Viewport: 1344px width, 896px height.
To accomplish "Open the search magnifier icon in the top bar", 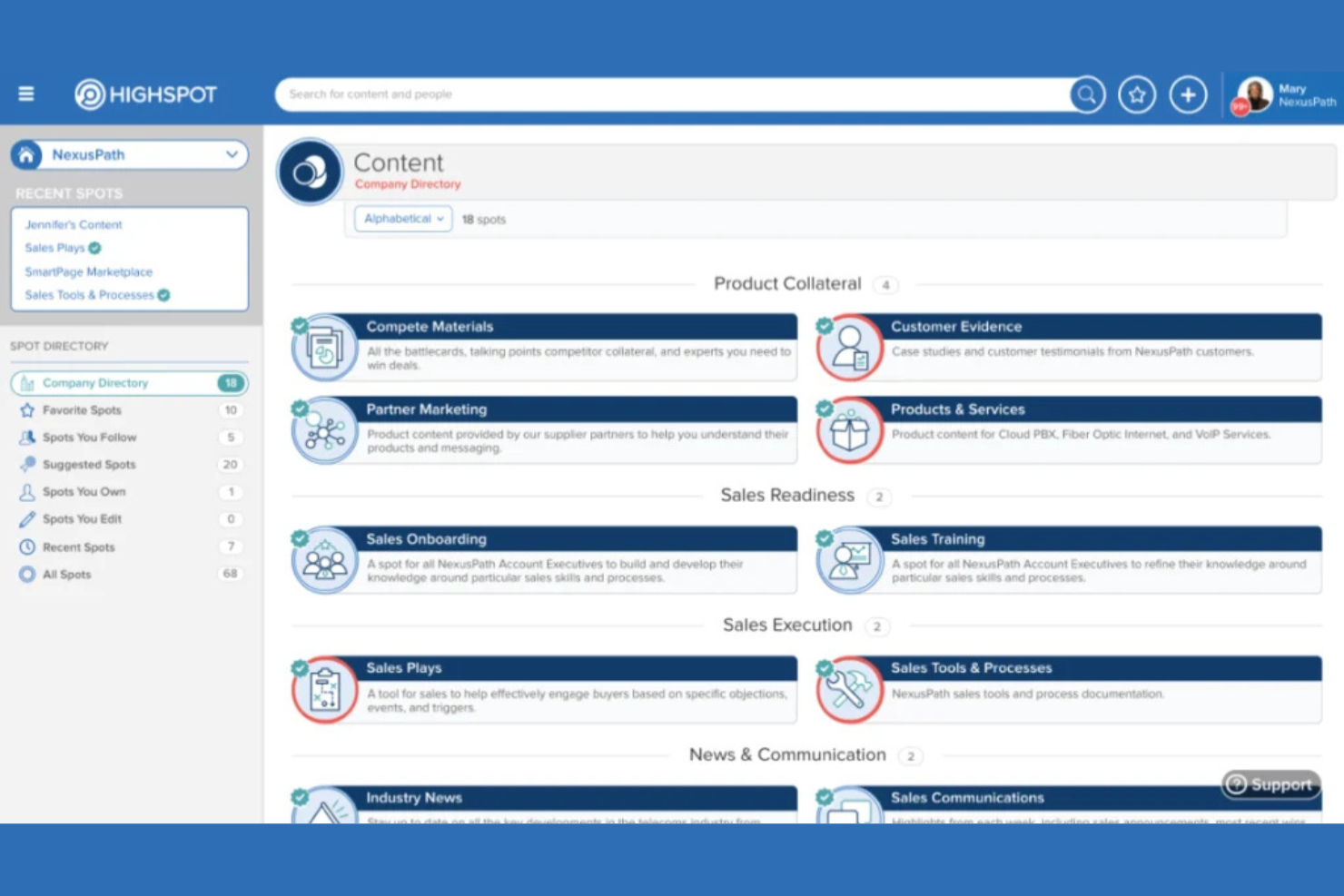I will [1086, 94].
